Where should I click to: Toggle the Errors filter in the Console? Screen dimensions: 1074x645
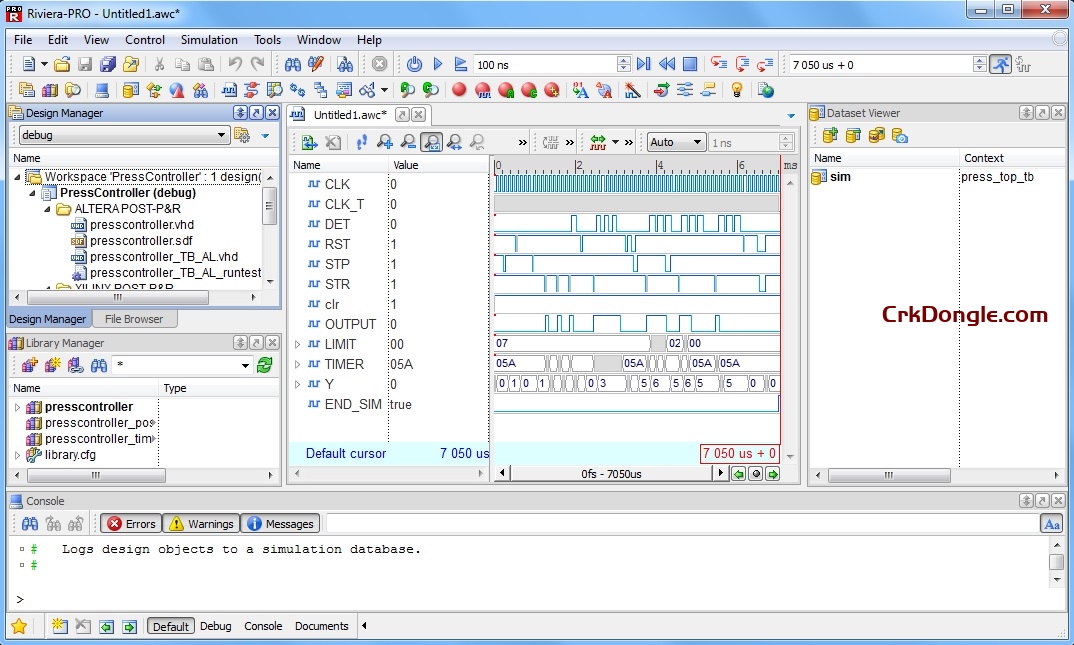130,523
